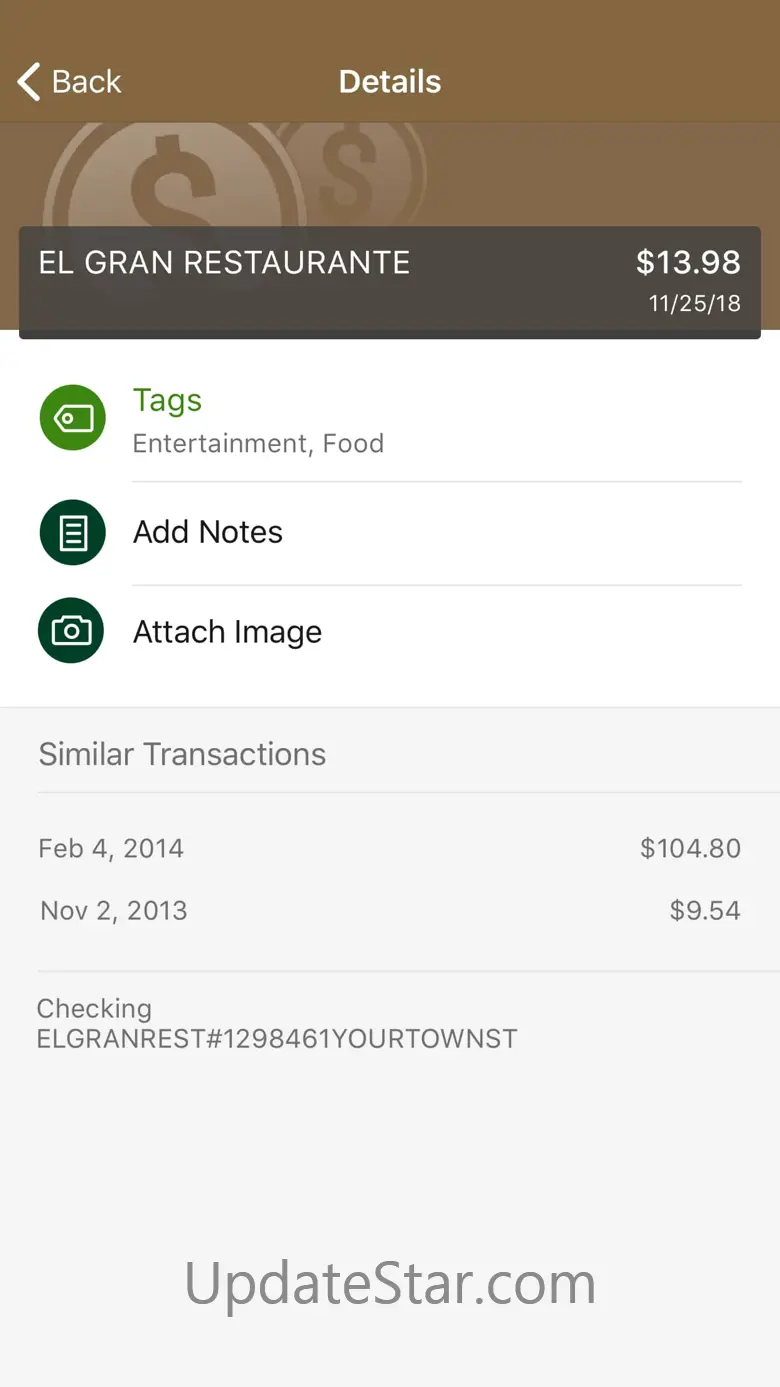Screen dimensions: 780x1387
Task: Tap the large dollar coin graphic
Action: [x=175, y=180]
